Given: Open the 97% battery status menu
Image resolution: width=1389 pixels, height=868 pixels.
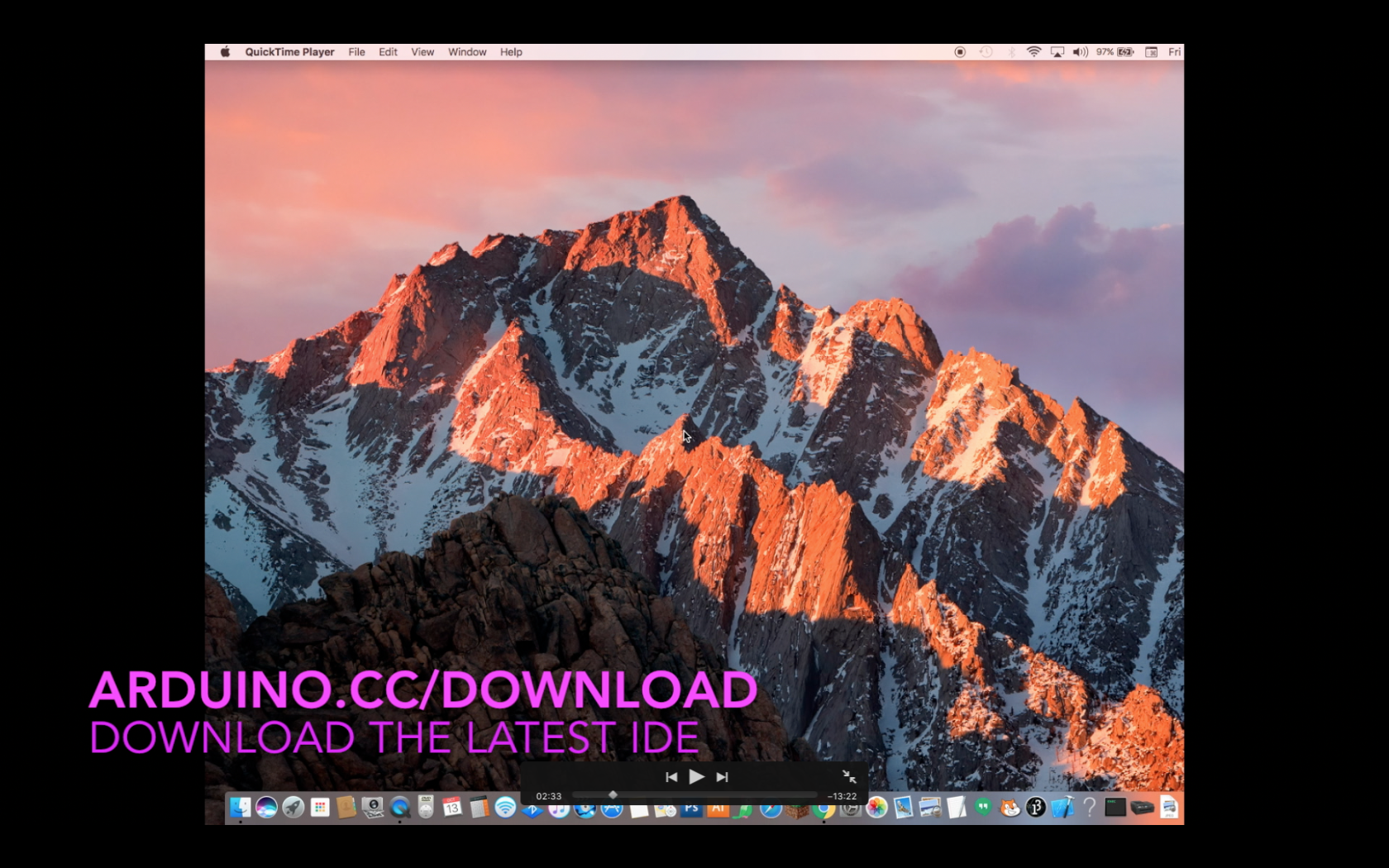Looking at the screenshot, I should (x=1115, y=52).
